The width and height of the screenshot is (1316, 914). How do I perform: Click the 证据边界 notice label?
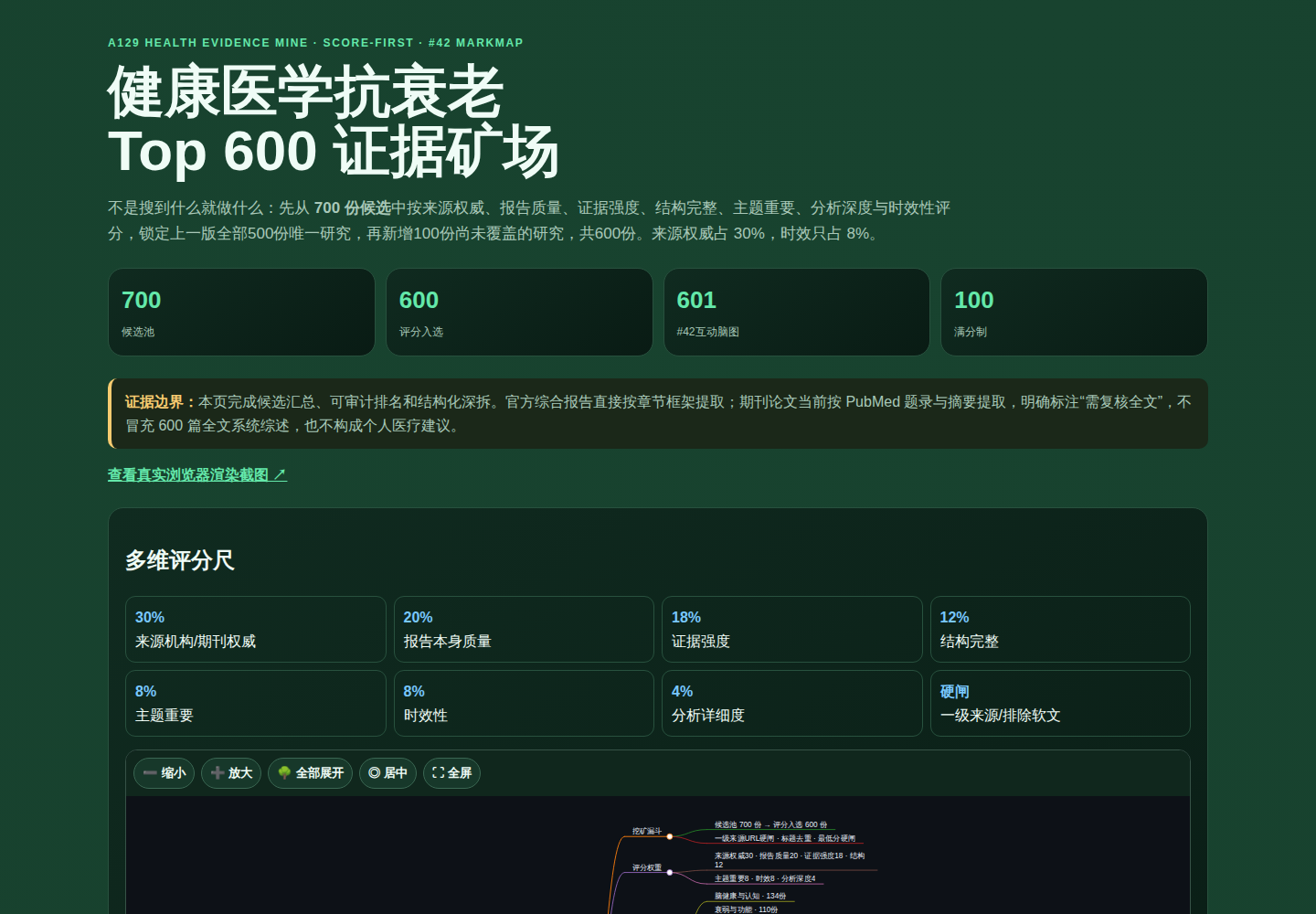(161, 402)
